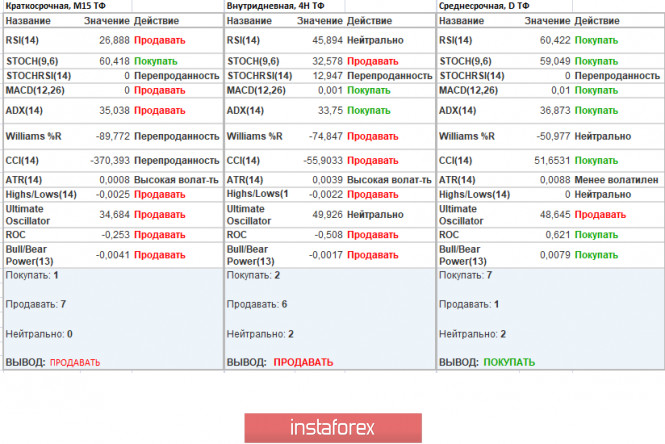Click ROC value -0,253
Image resolution: width=665 pixels, height=444 pixels.
pyautogui.click(x=115, y=235)
